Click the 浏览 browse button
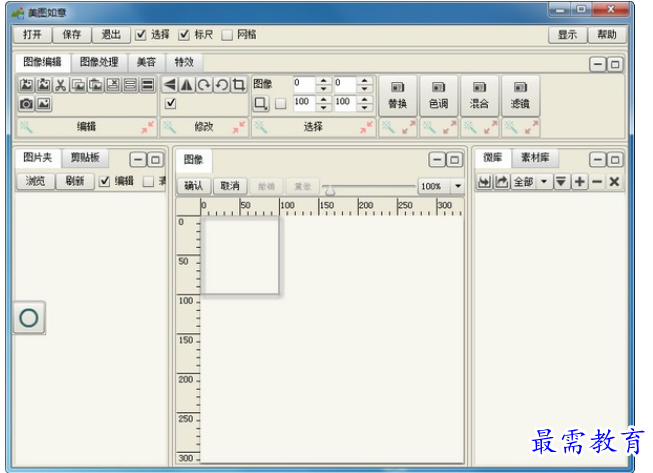 click(x=35, y=181)
